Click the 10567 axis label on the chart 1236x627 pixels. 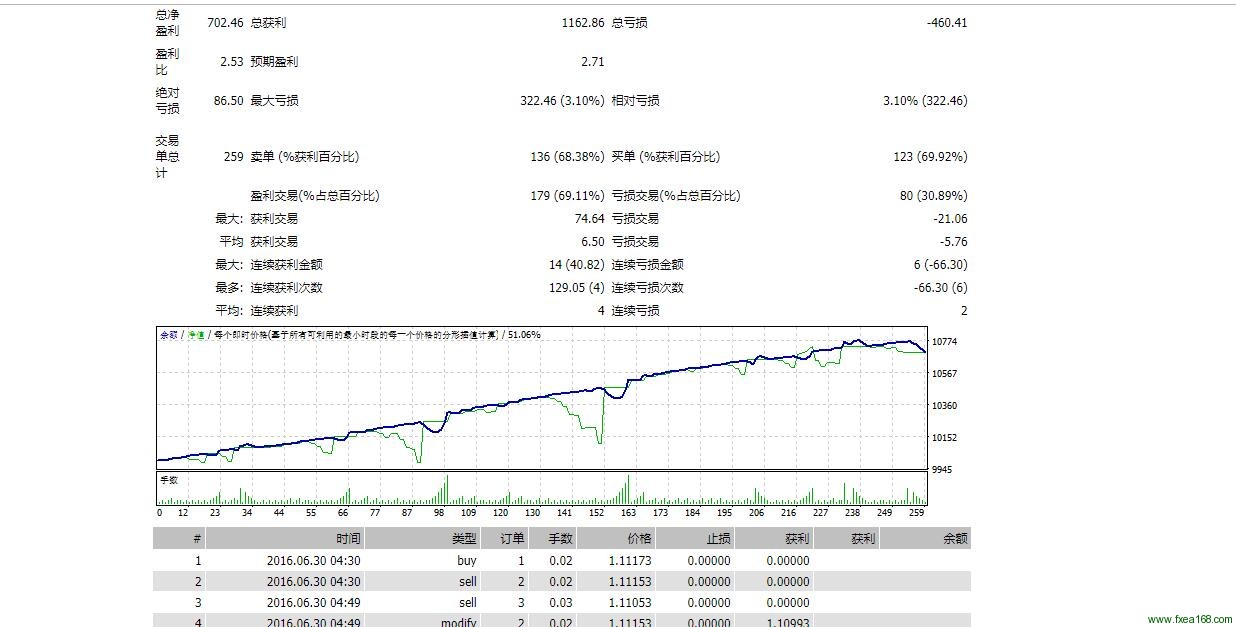click(944, 373)
